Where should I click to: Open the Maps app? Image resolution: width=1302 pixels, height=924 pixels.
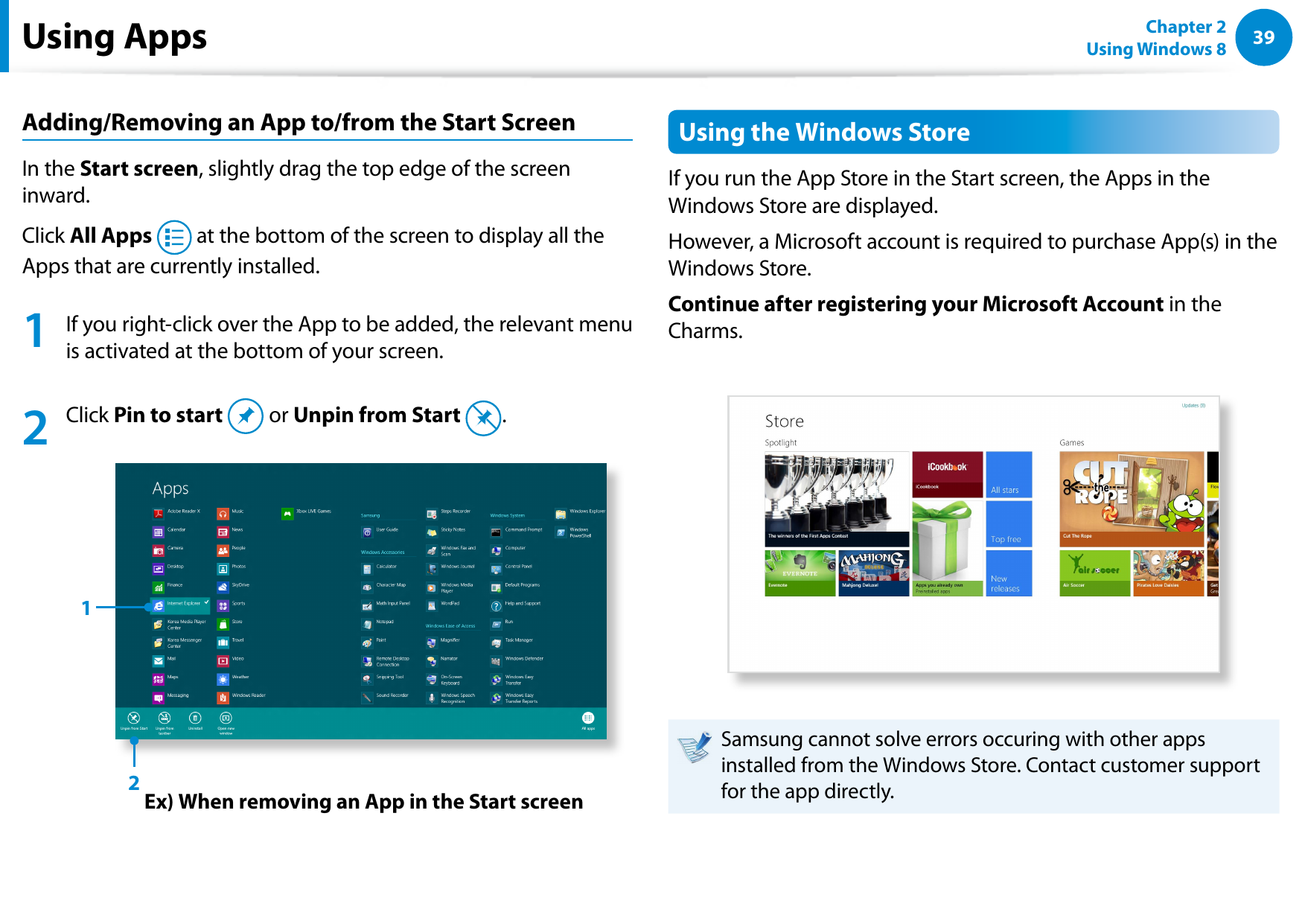(166, 678)
